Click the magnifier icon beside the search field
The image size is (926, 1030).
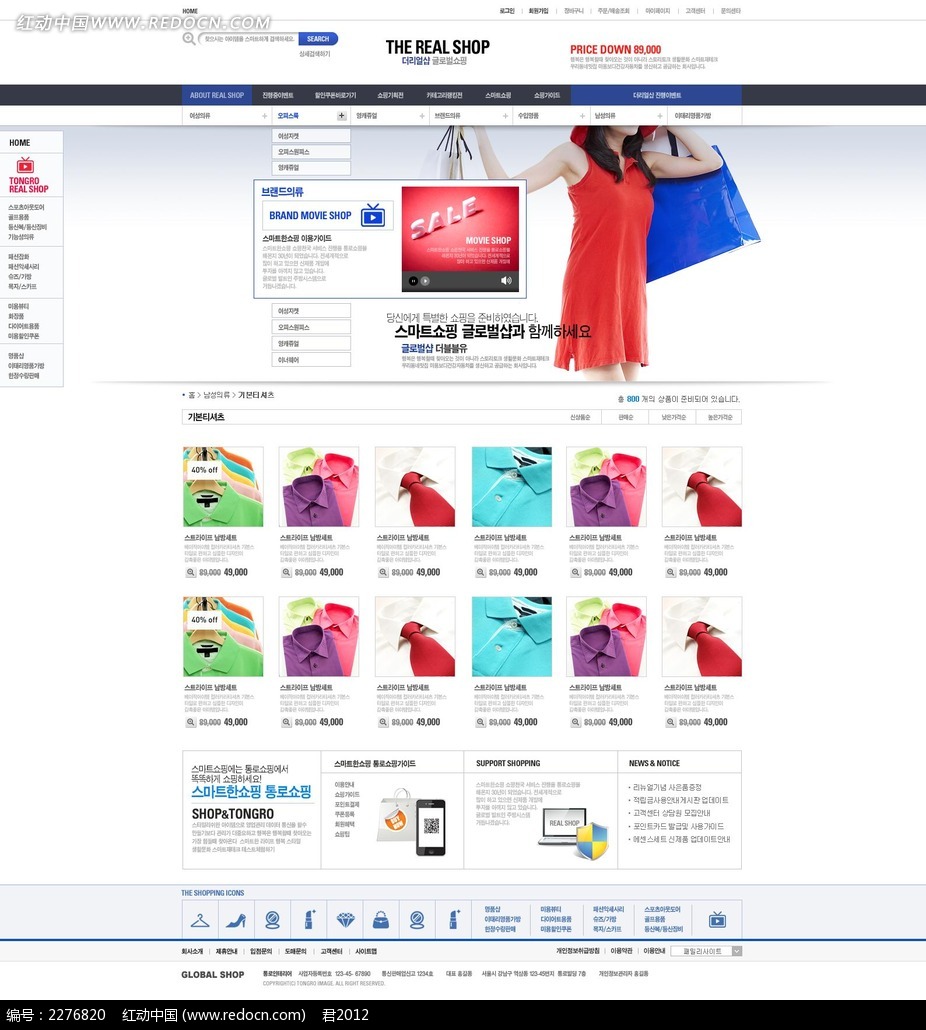(189, 39)
